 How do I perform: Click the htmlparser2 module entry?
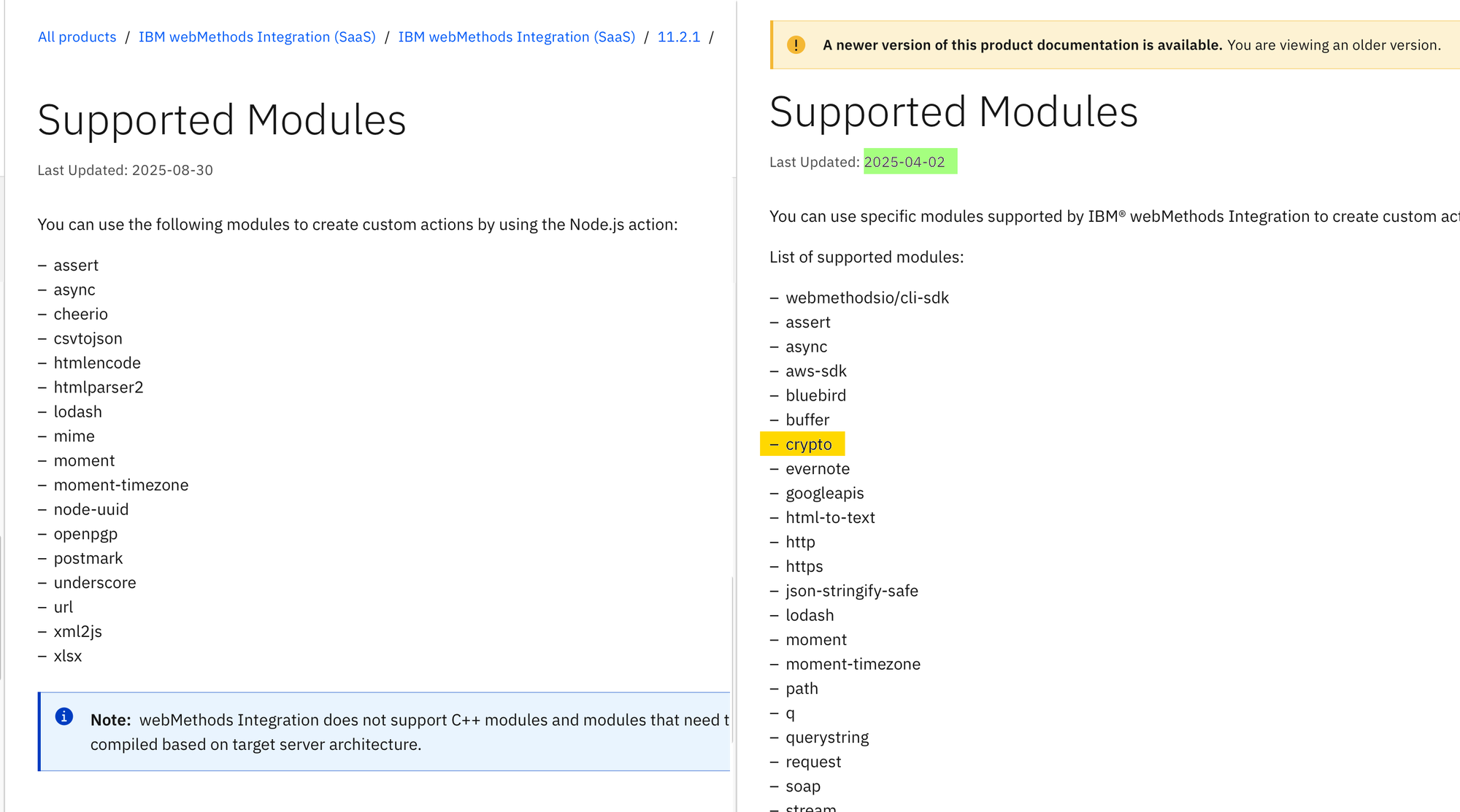(99, 387)
